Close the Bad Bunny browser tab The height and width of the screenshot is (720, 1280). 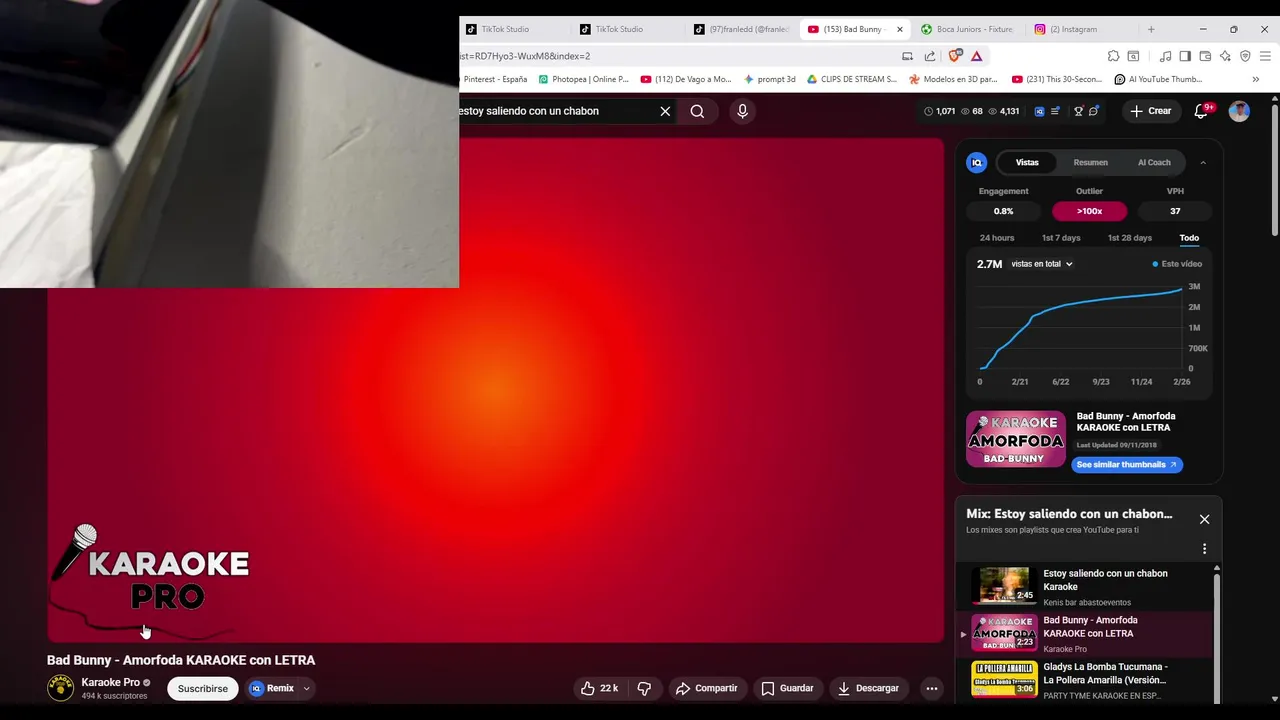coord(900,29)
